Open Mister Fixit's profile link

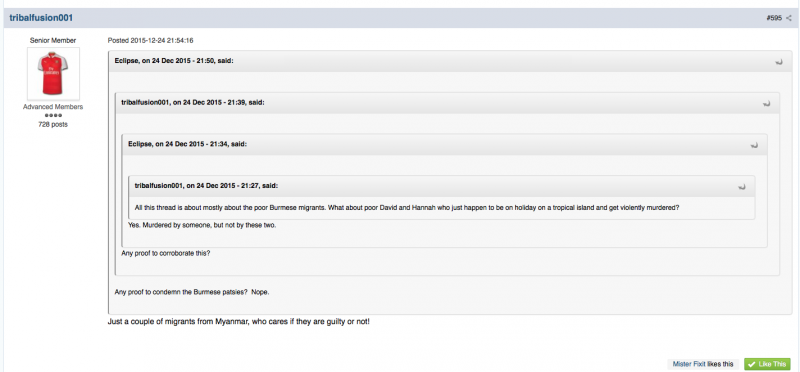tap(689, 364)
